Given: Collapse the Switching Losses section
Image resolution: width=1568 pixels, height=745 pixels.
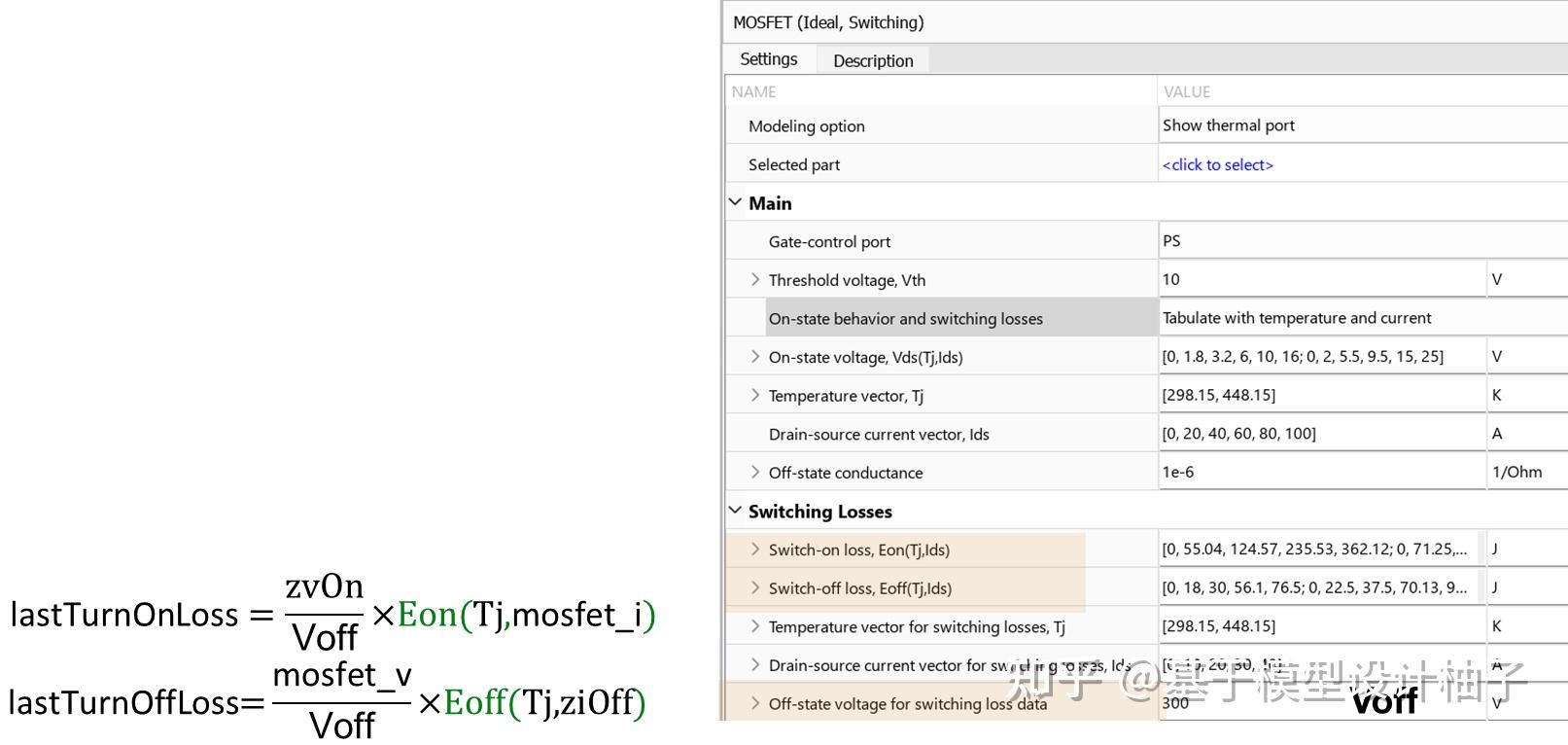Looking at the screenshot, I should pos(736,511).
